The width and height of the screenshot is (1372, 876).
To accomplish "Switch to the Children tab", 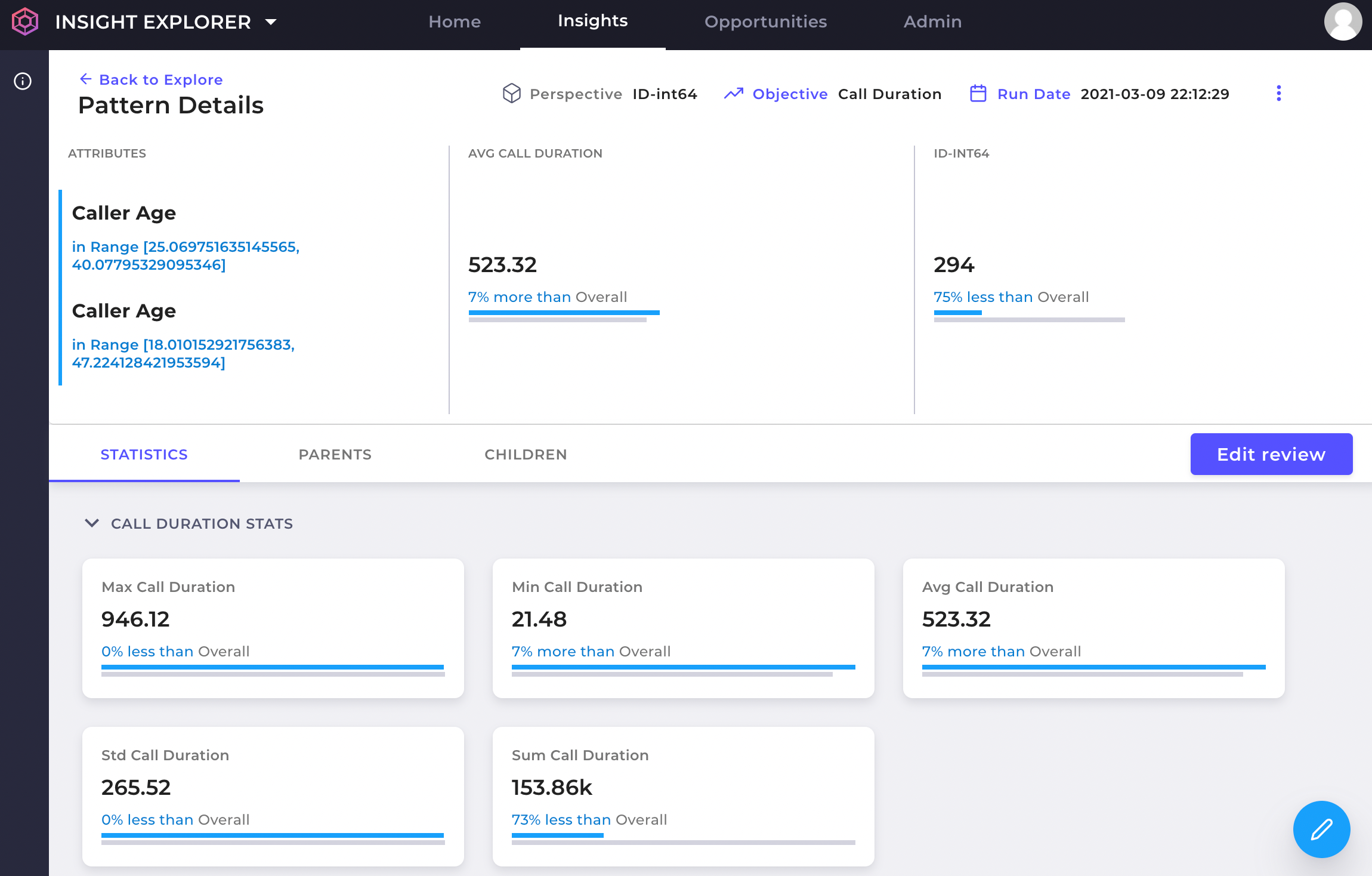I will (526, 455).
